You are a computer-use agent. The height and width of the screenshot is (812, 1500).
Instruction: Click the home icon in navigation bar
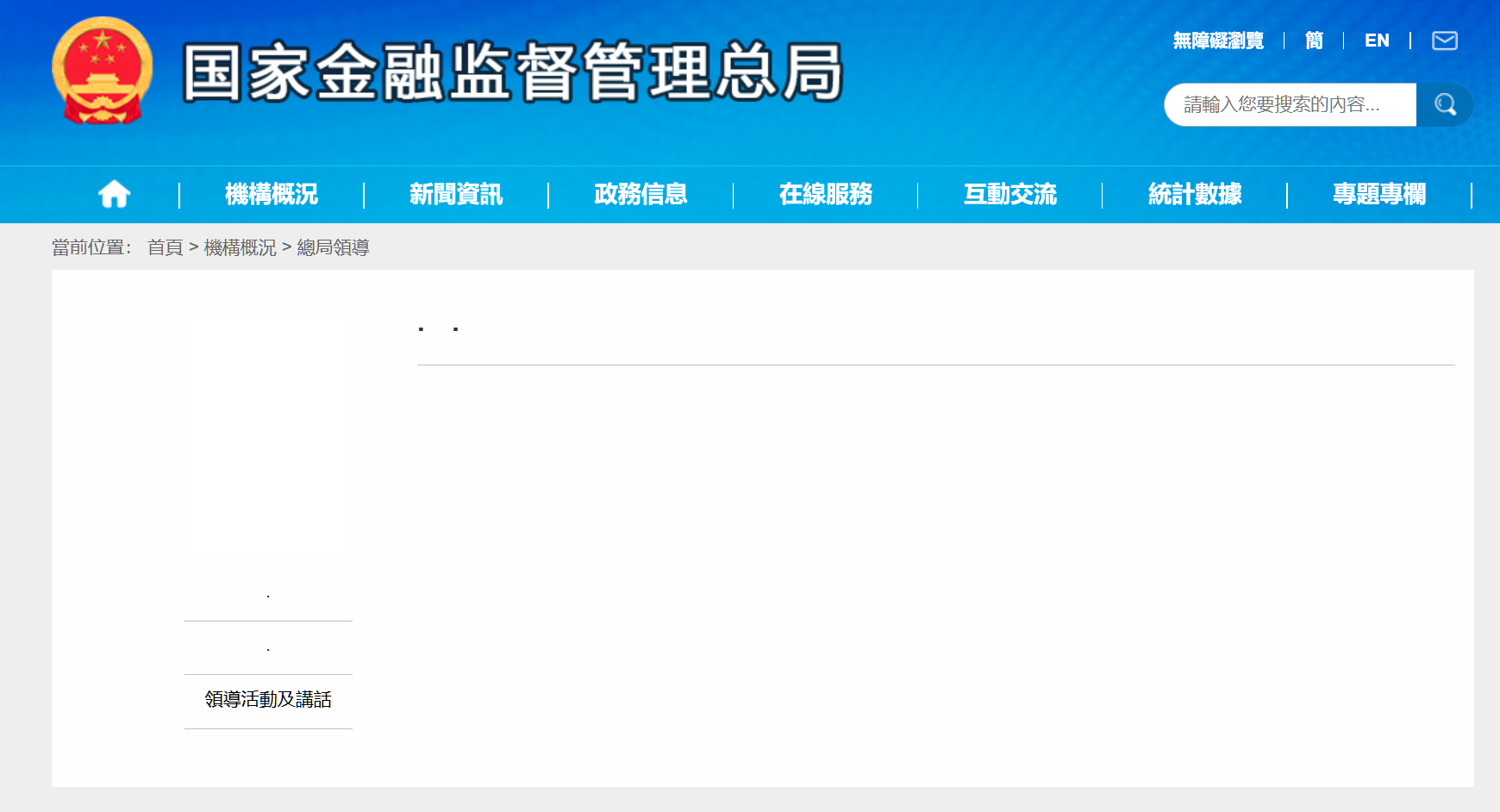(114, 194)
